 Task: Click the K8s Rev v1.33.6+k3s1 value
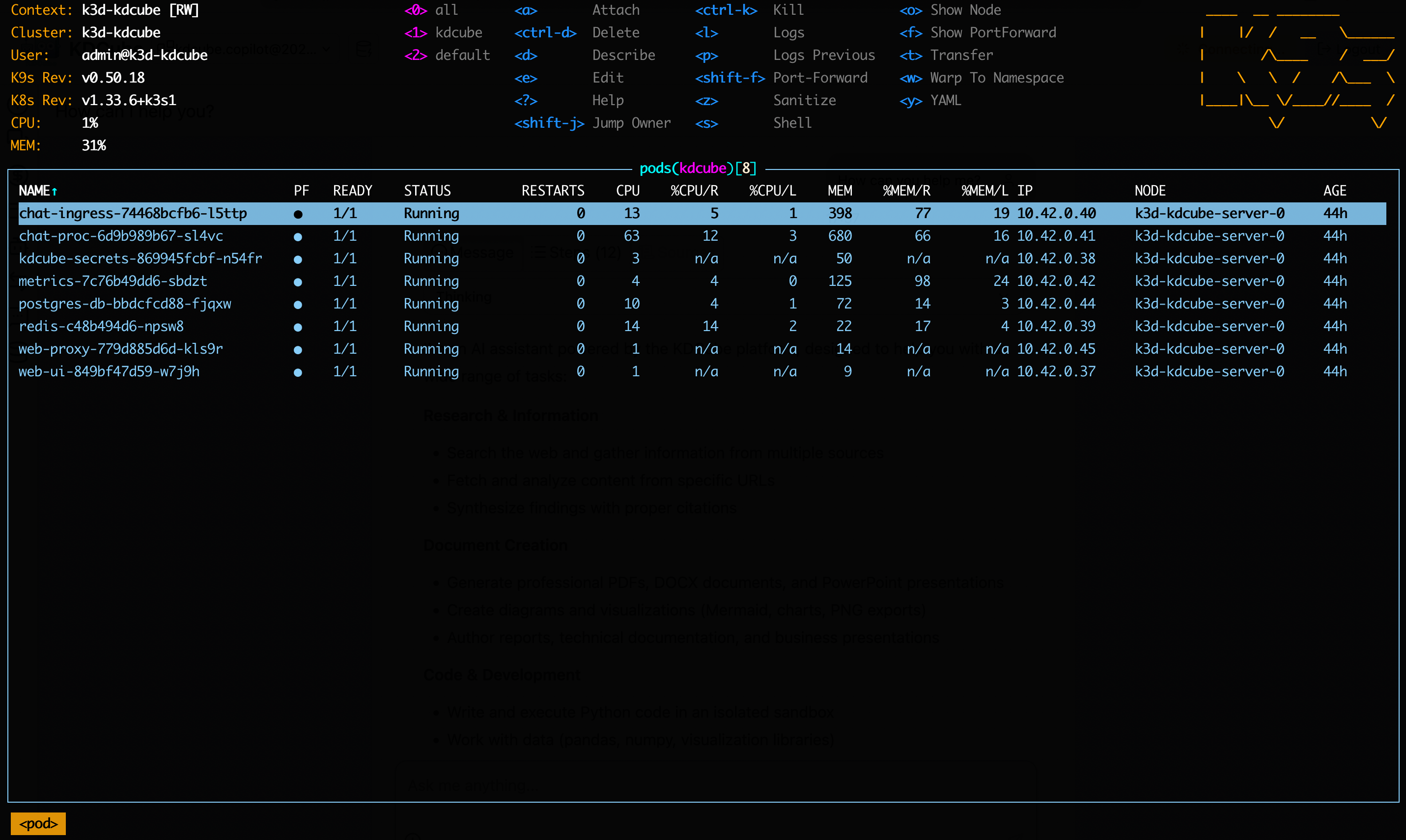129,101
